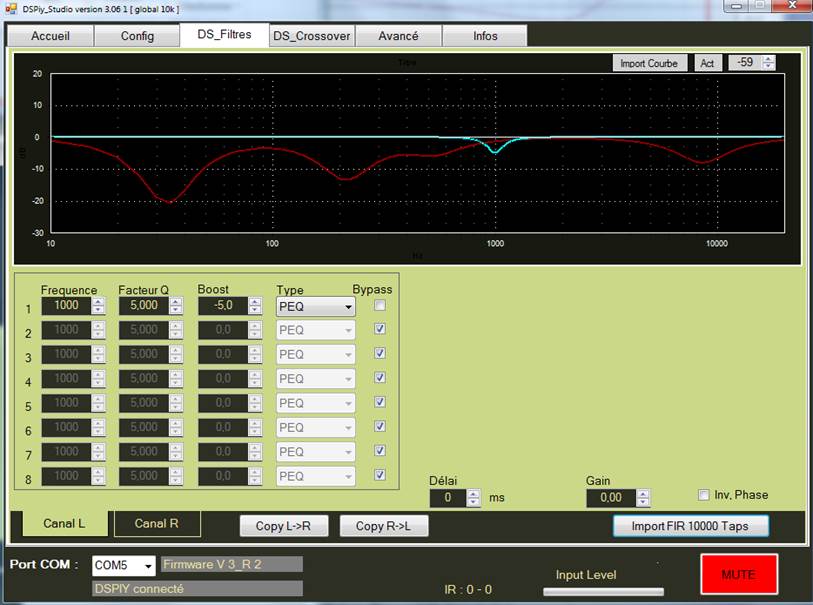The image size is (813, 605).
Task: Click the Import Courbe button
Action: 649,63
